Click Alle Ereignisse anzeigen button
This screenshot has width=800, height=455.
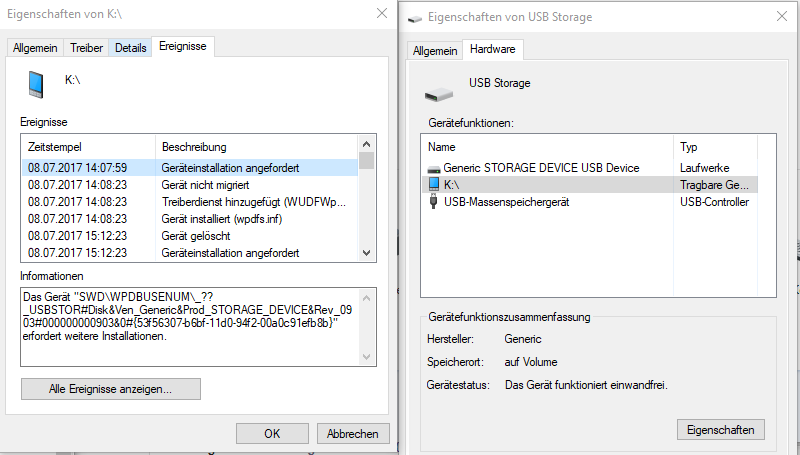point(111,388)
